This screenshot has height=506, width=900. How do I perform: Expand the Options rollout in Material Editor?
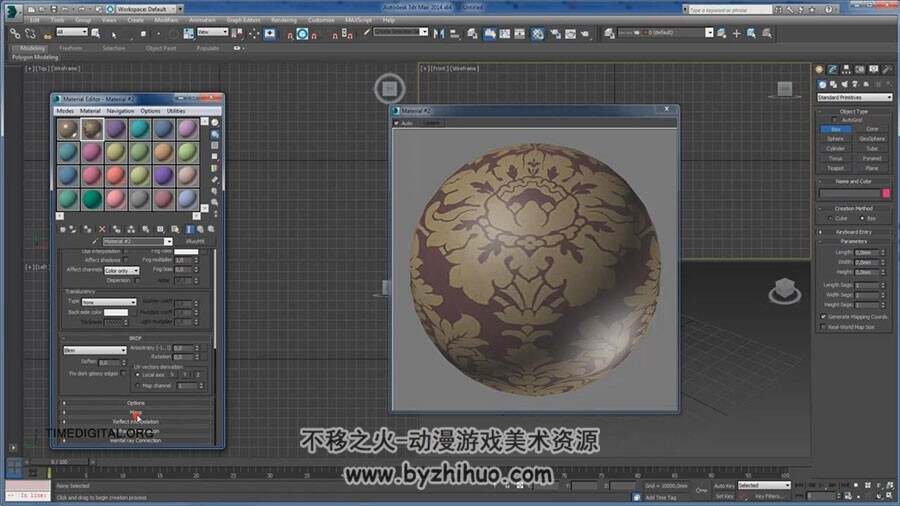click(136, 403)
